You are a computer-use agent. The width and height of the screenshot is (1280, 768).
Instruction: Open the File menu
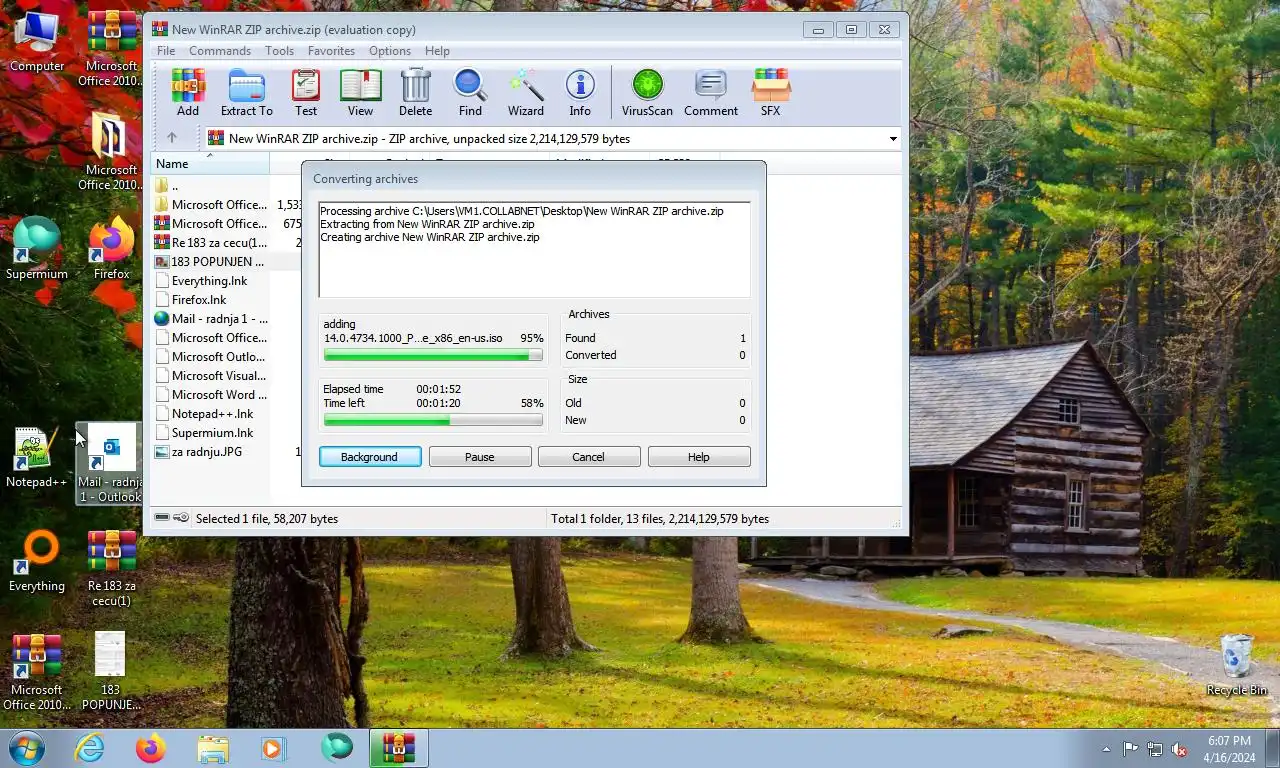tap(166, 51)
